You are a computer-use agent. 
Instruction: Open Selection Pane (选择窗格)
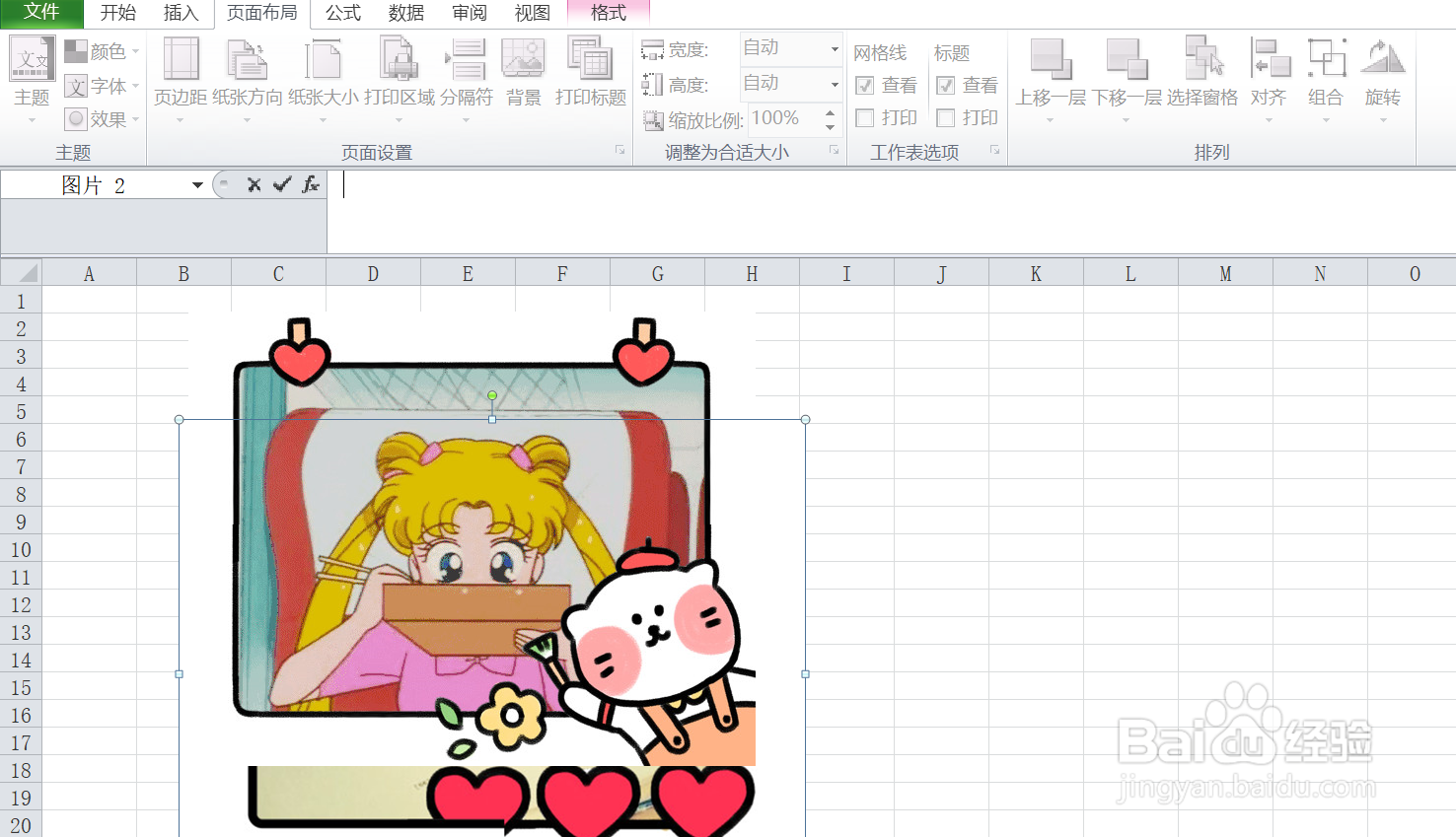coord(1202,74)
